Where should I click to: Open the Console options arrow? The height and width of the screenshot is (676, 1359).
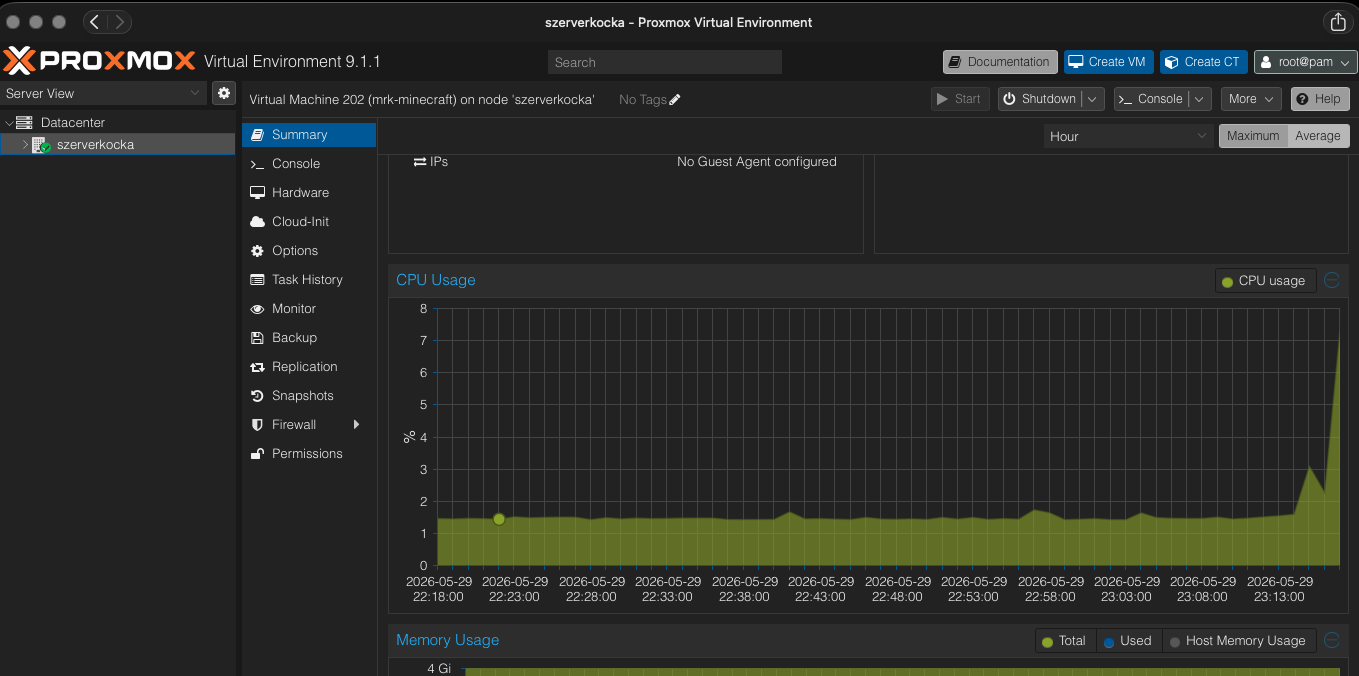click(1200, 99)
